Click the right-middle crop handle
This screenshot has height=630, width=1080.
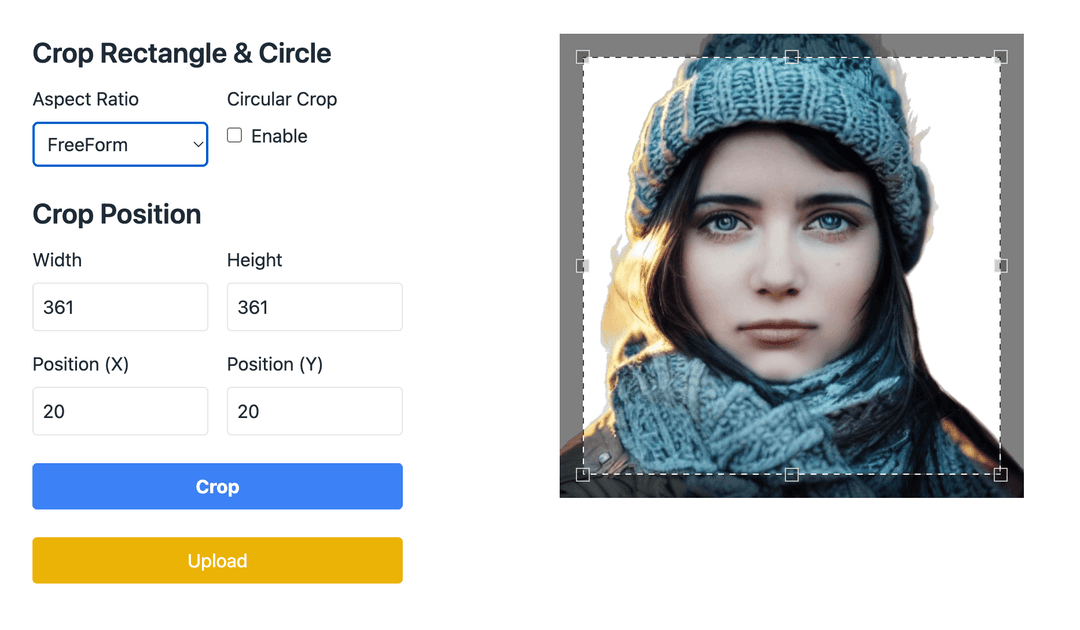coord(1000,265)
